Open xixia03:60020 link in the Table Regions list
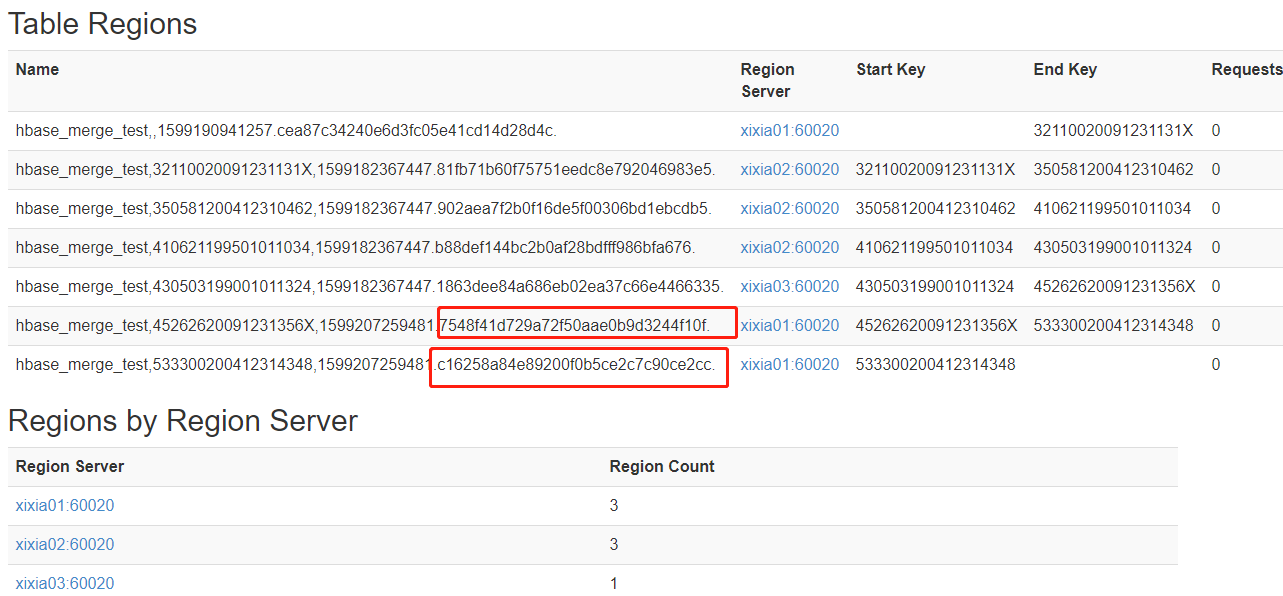Viewport: 1283px width, 596px height. pos(789,287)
